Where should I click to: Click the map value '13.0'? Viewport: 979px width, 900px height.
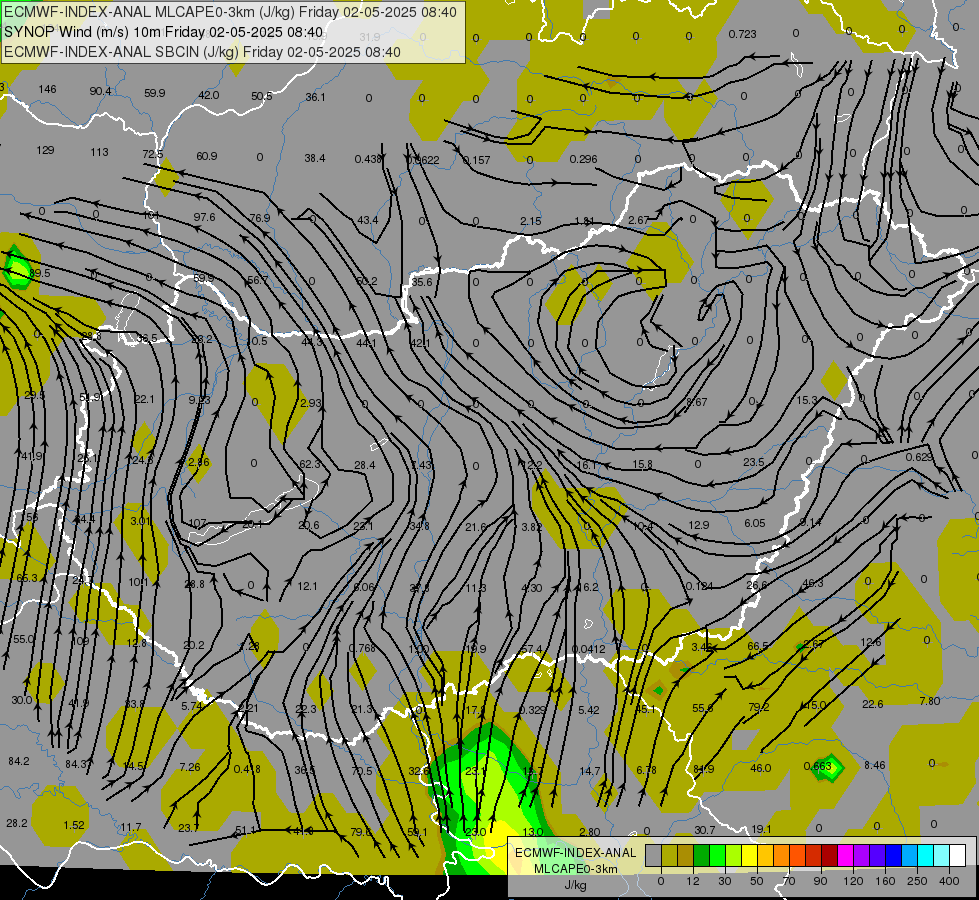[x=533, y=832]
